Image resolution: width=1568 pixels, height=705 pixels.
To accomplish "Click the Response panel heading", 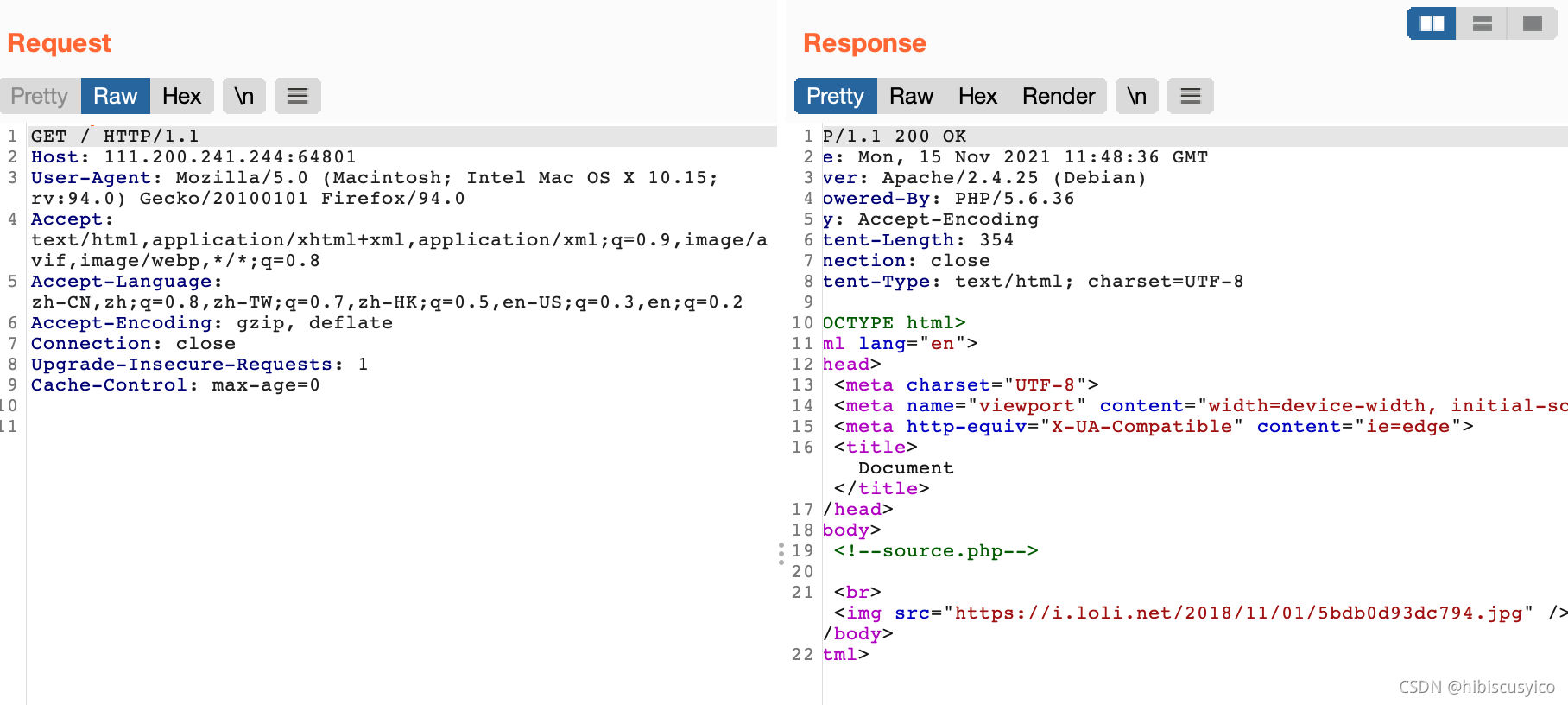I will click(864, 43).
